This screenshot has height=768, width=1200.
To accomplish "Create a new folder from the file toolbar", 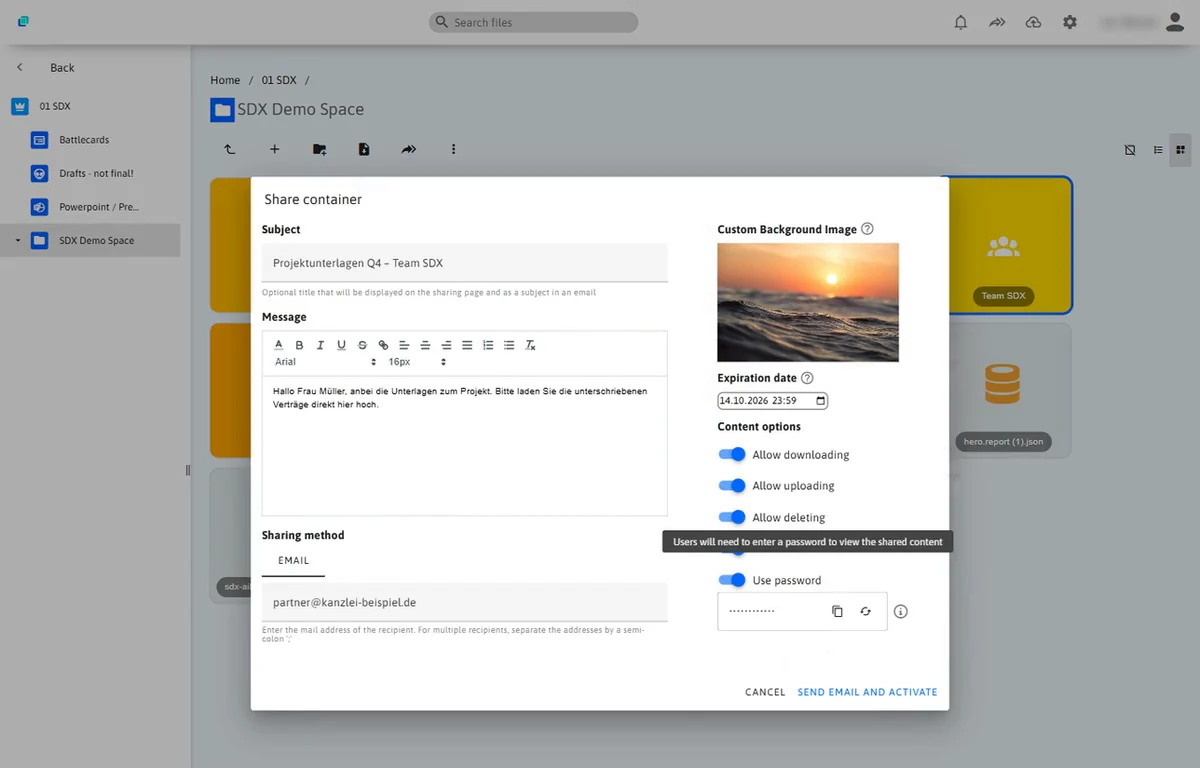I will click(319, 149).
